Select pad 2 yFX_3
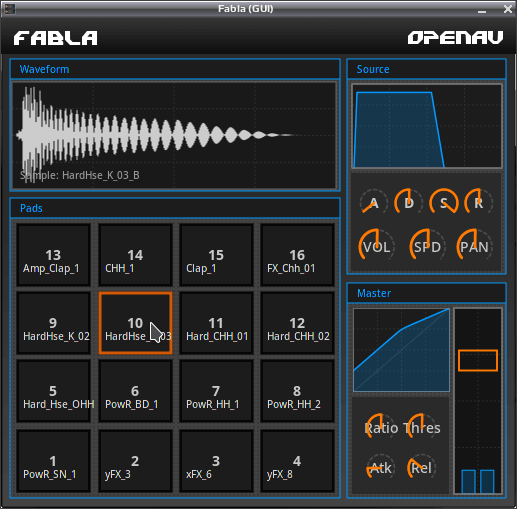517x509 pixels. (x=135, y=461)
